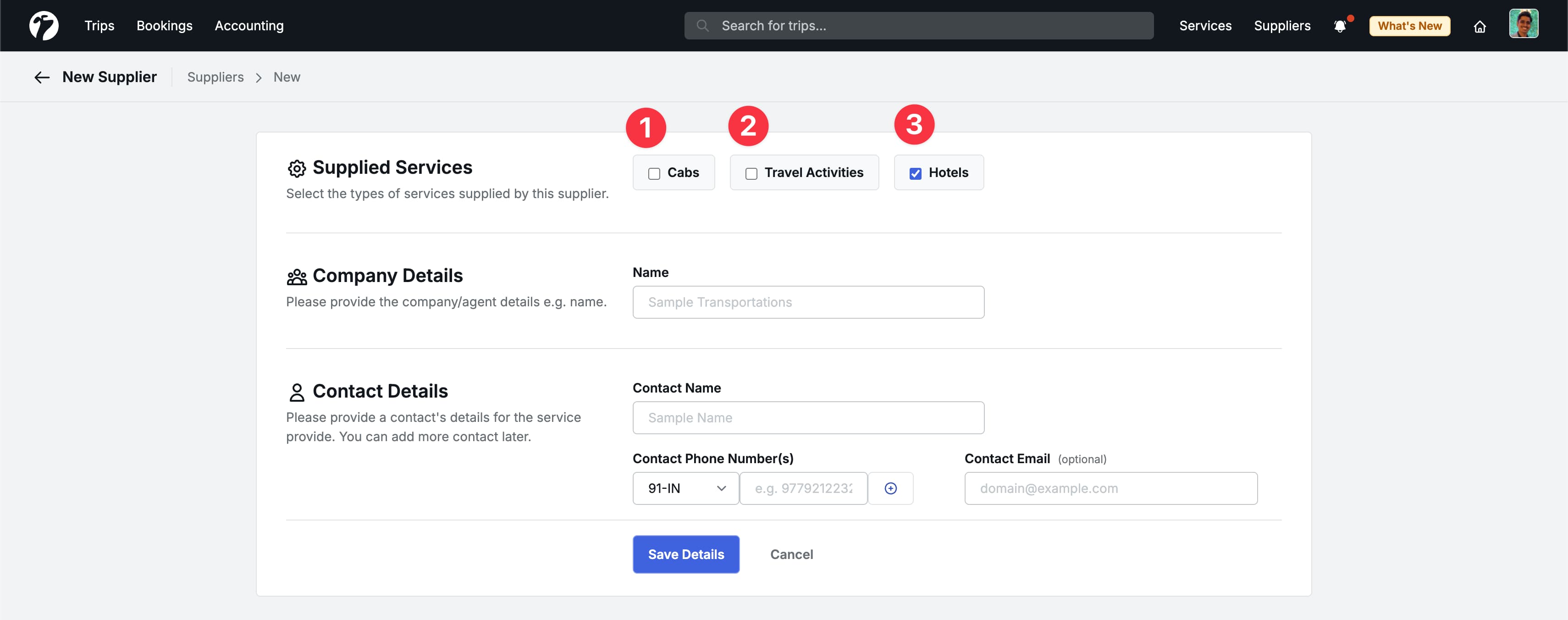This screenshot has height=620, width=1568.
Task: Open the Trips menu
Action: point(99,26)
